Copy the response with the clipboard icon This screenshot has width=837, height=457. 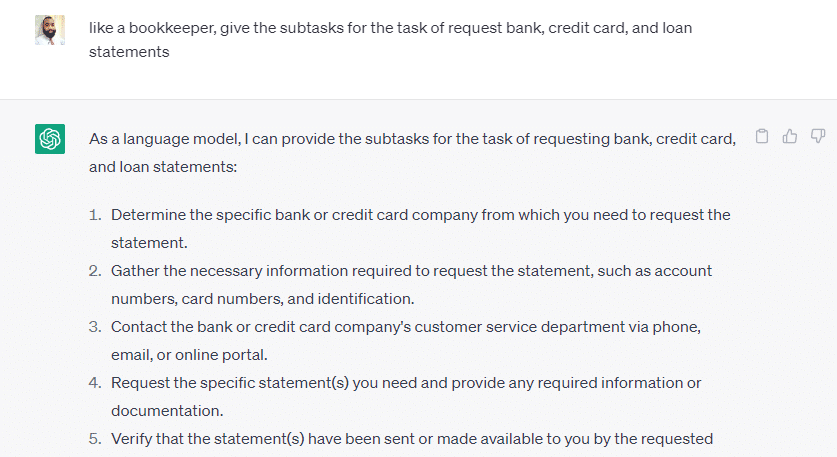(x=762, y=137)
